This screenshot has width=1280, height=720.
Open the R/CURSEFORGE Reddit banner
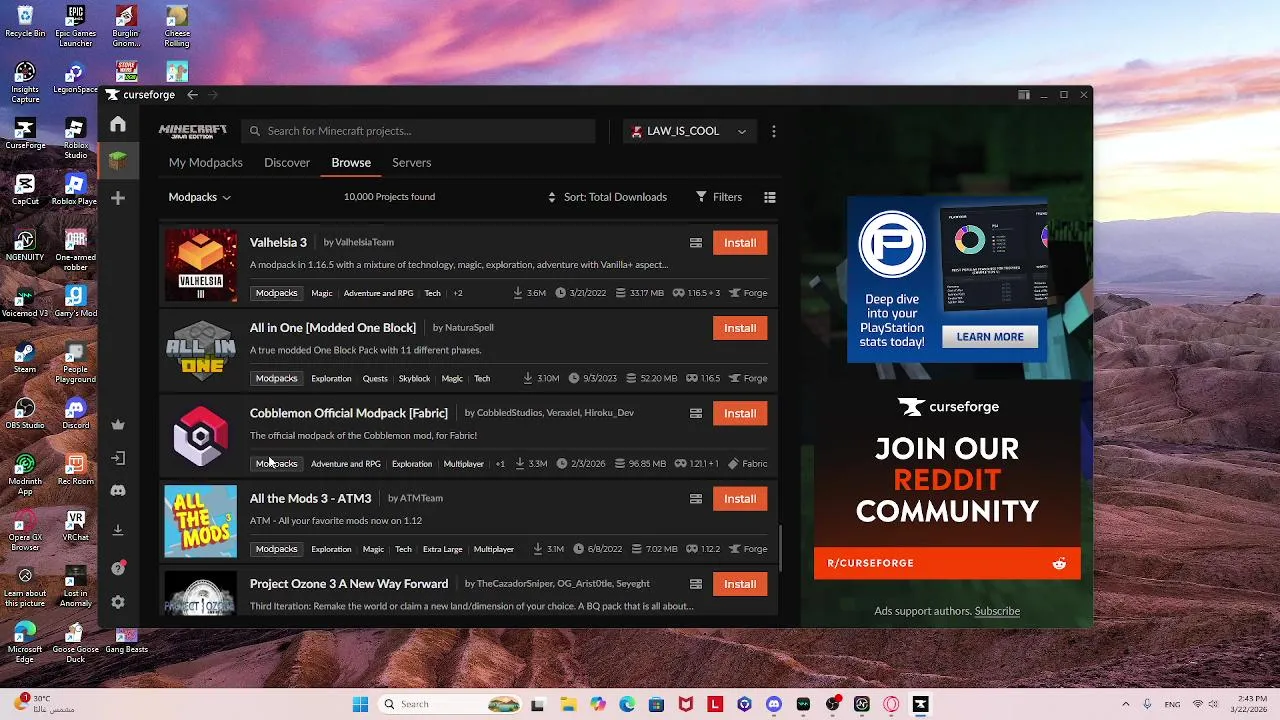[x=947, y=563]
